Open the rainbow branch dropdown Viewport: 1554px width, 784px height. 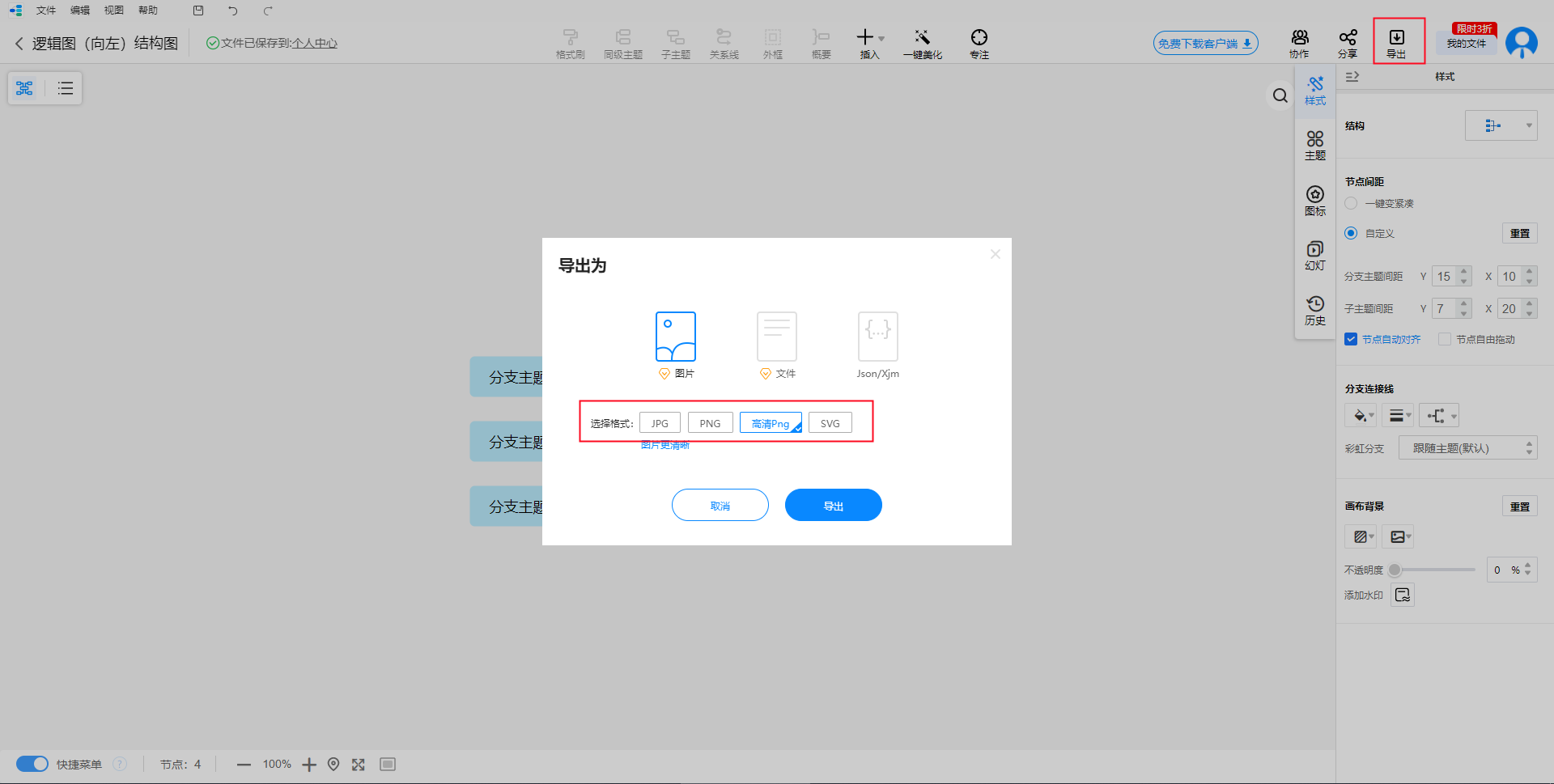point(1467,447)
